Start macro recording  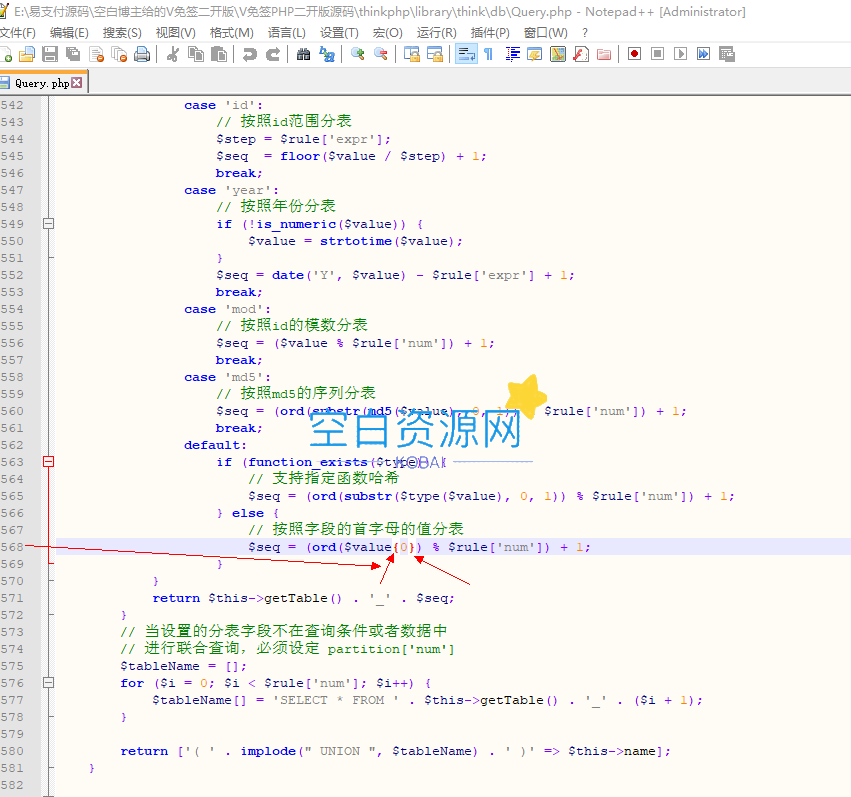click(x=633, y=54)
